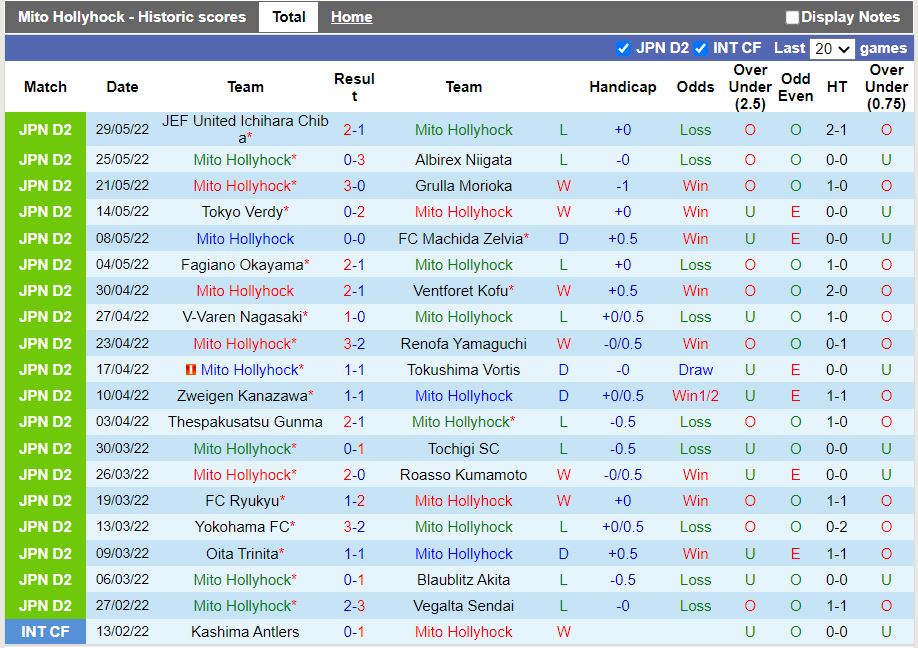This screenshot has width=918, height=648.
Task: Click the Win1/2 odds value for Zweigen Kanazawa
Action: pos(695,396)
